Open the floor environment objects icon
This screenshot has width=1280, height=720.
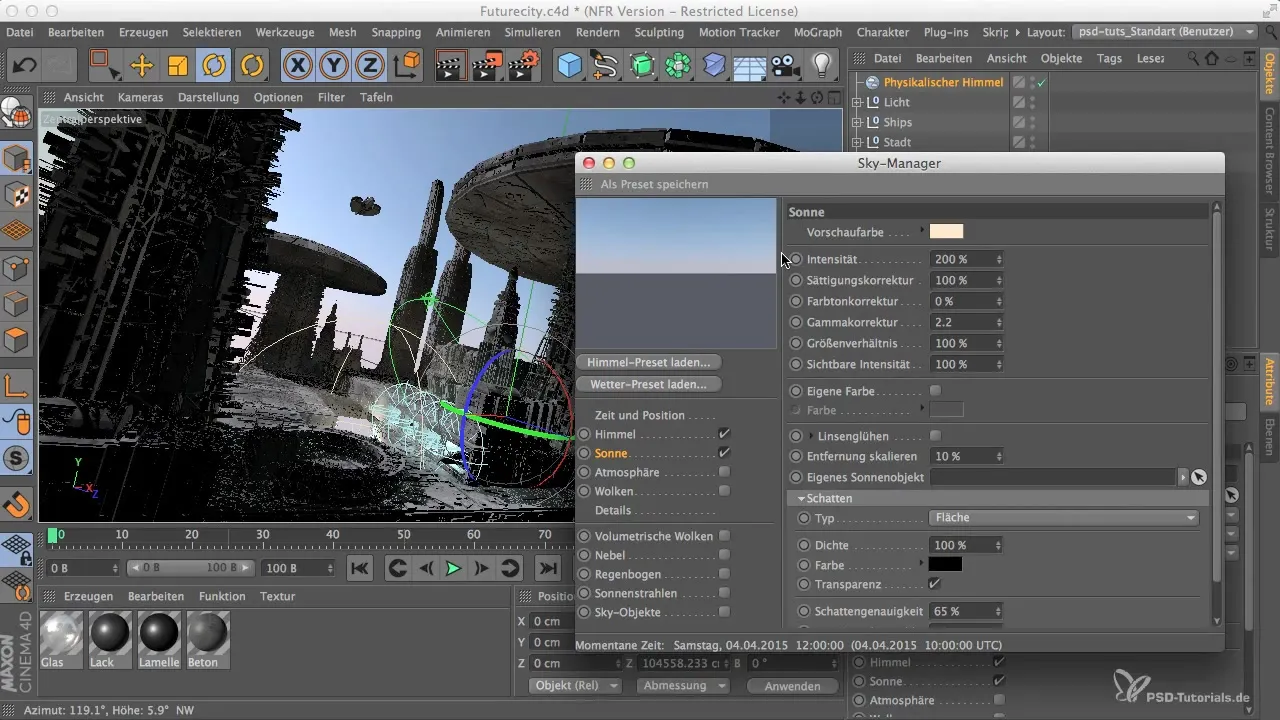pyautogui.click(x=750, y=66)
